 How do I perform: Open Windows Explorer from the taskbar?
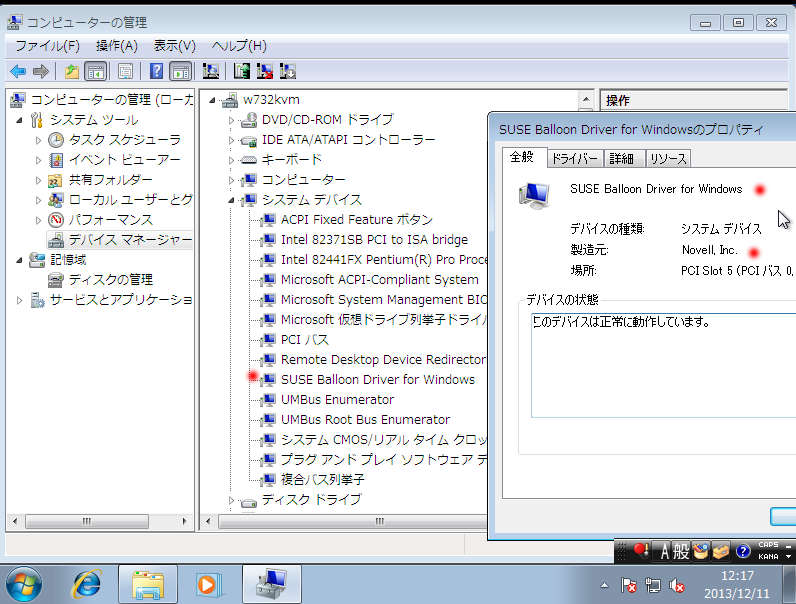(x=148, y=584)
